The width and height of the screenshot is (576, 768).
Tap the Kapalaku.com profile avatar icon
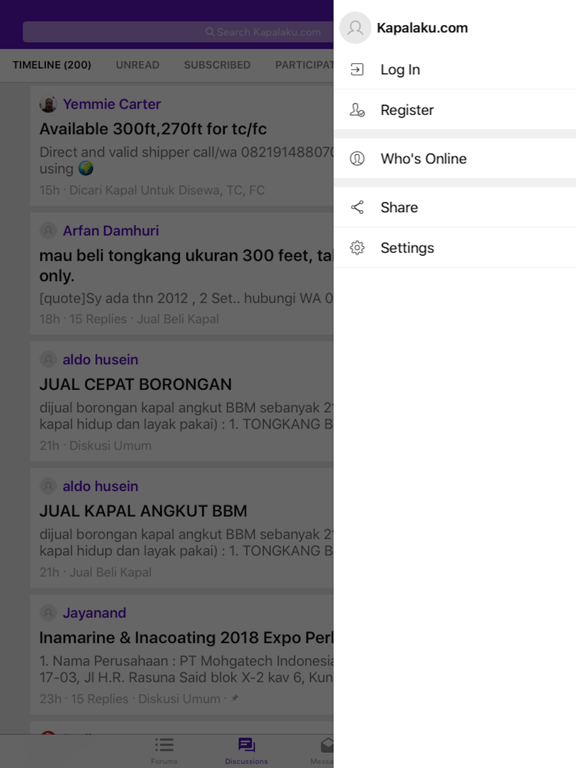pos(355,28)
